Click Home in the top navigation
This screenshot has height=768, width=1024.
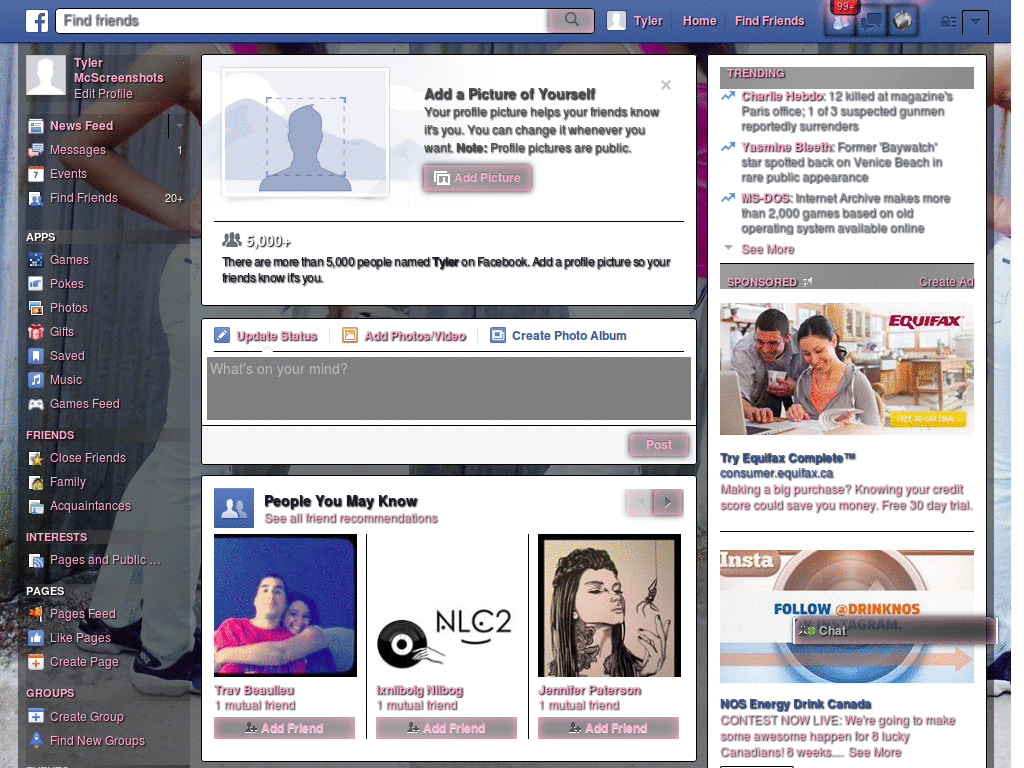699,21
